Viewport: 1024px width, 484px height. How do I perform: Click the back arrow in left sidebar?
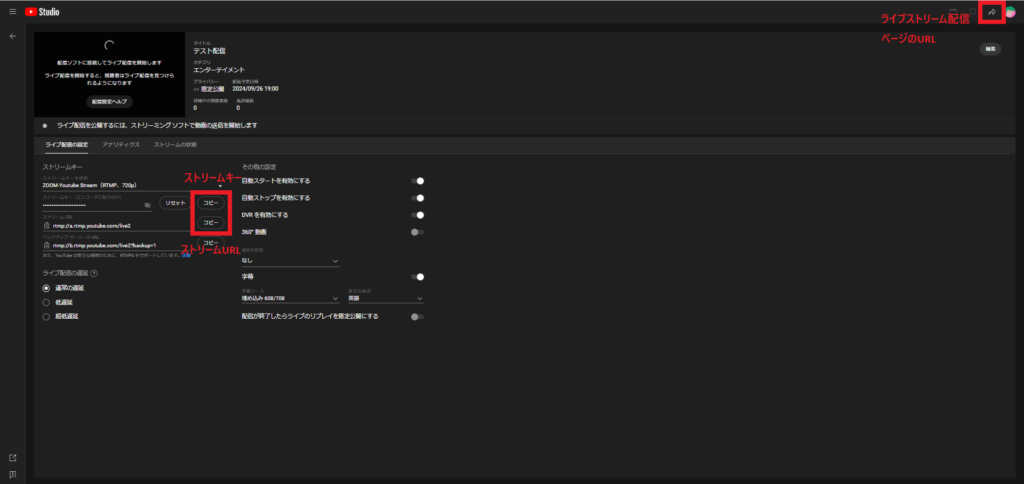12,35
